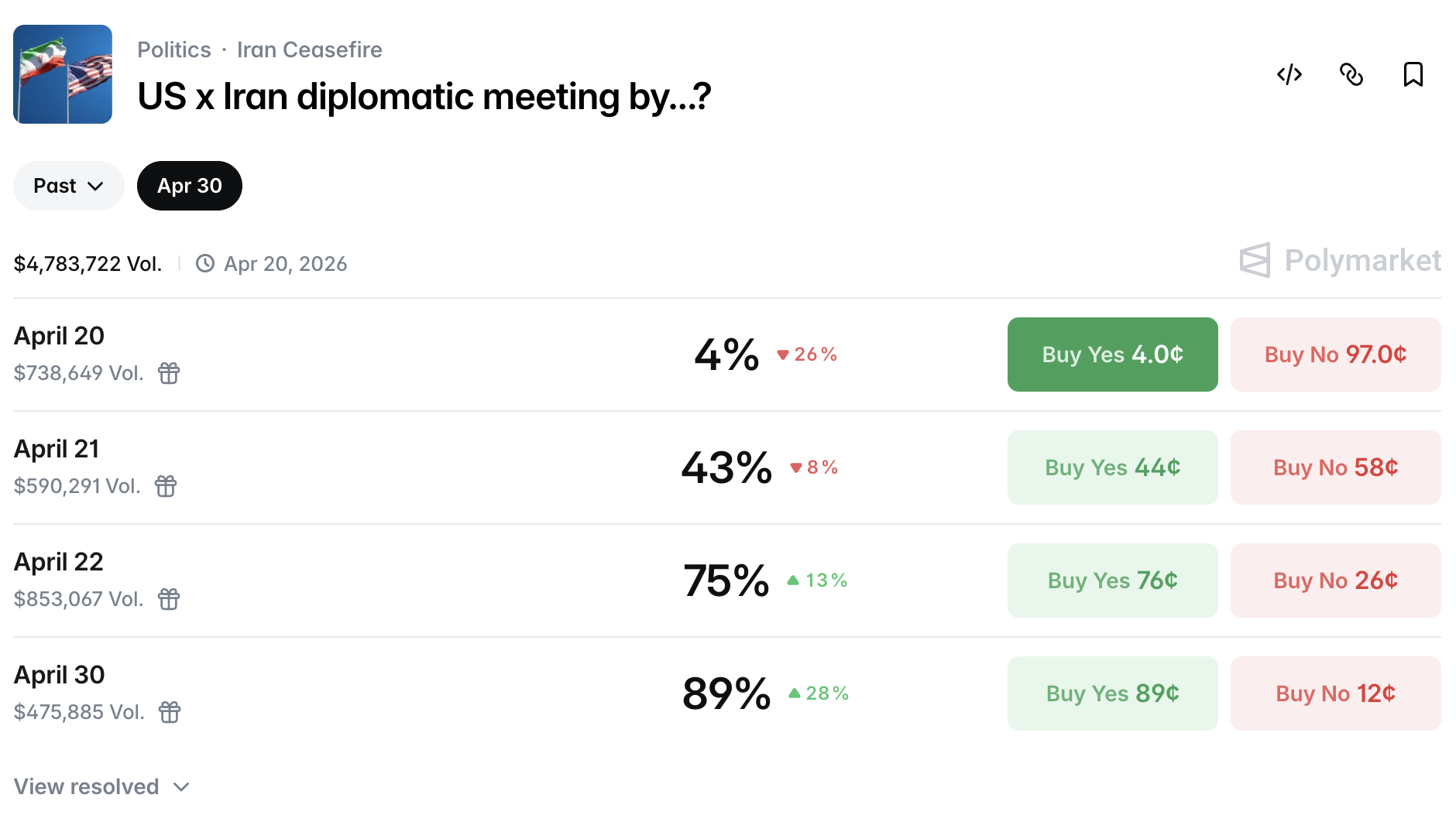Buy No at 97.0¢ for April 20
This screenshot has width=1456, height=822.
pyautogui.click(x=1334, y=354)
